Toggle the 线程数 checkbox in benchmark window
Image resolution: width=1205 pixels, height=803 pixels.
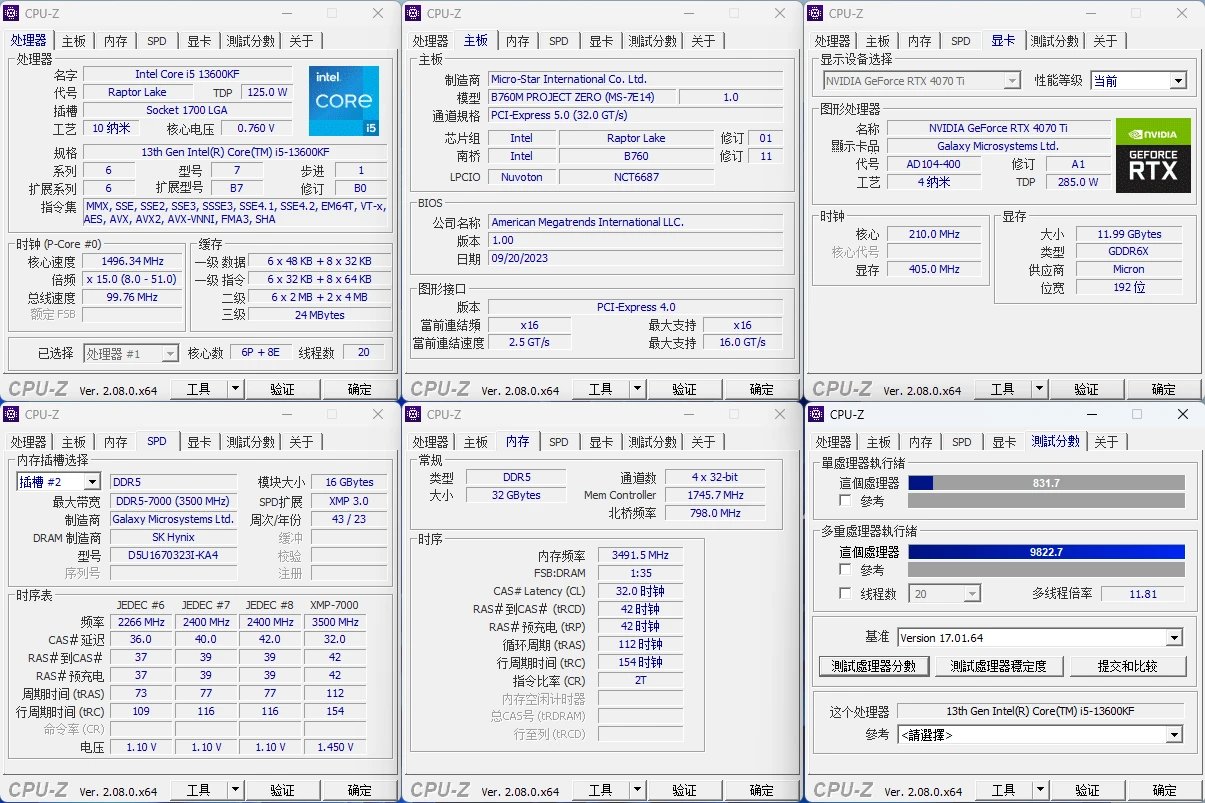[846, 593]
